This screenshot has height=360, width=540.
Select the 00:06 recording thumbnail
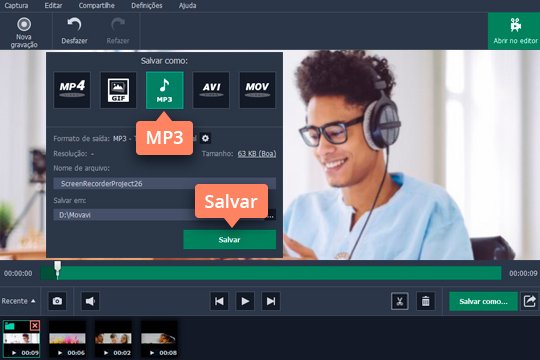tap(67, 339)
